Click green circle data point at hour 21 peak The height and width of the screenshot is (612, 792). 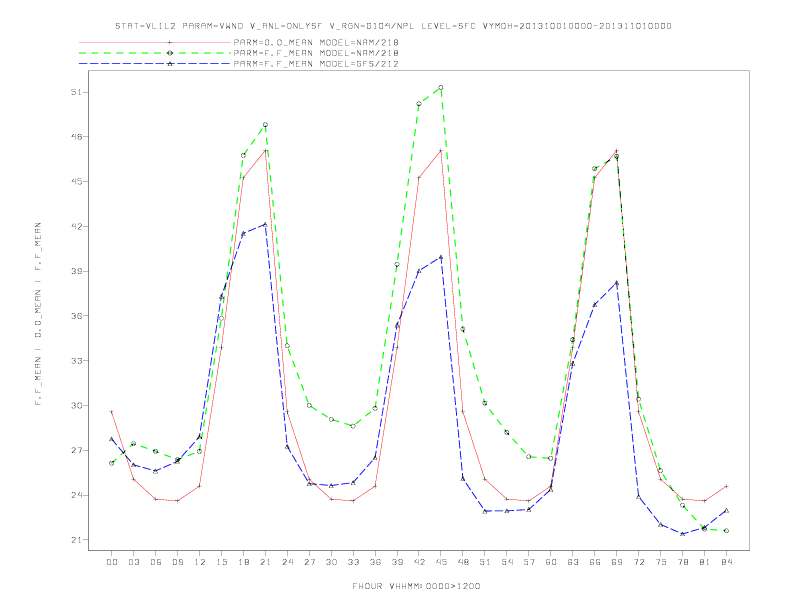[265, 125]
